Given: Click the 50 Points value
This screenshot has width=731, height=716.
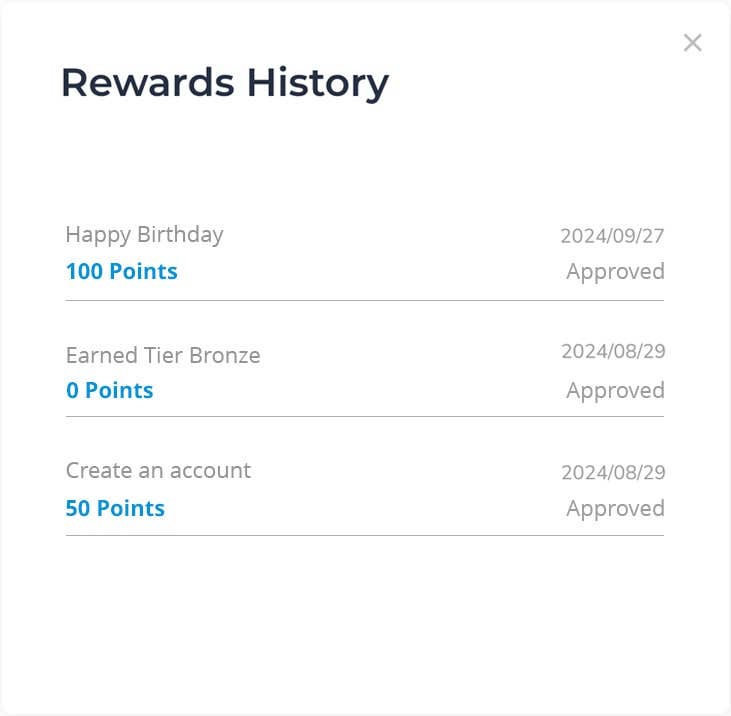Looking at the screenshot, I should click(x=115, y=508).
